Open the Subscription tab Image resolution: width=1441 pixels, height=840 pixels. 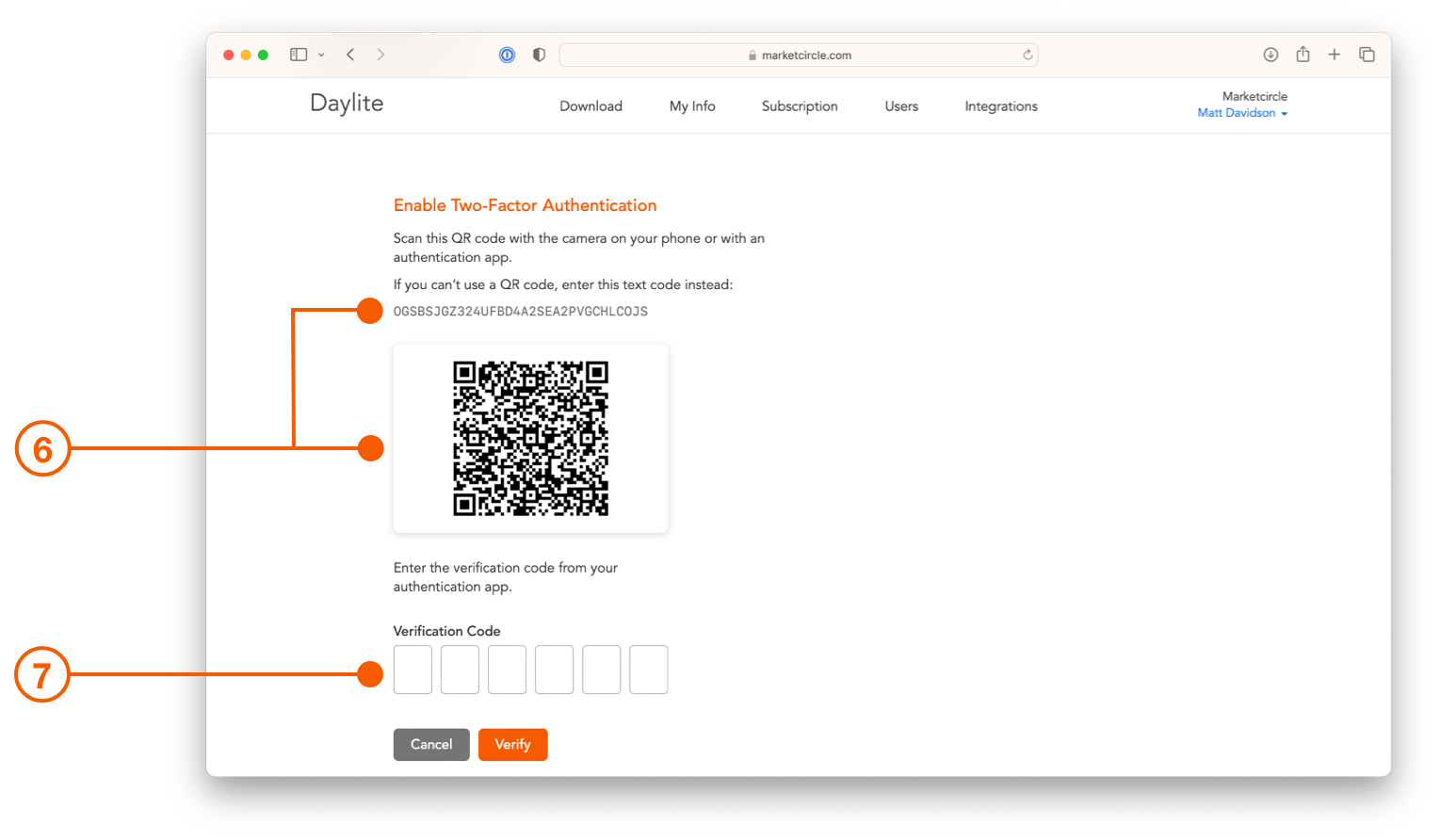coord(800,106)
